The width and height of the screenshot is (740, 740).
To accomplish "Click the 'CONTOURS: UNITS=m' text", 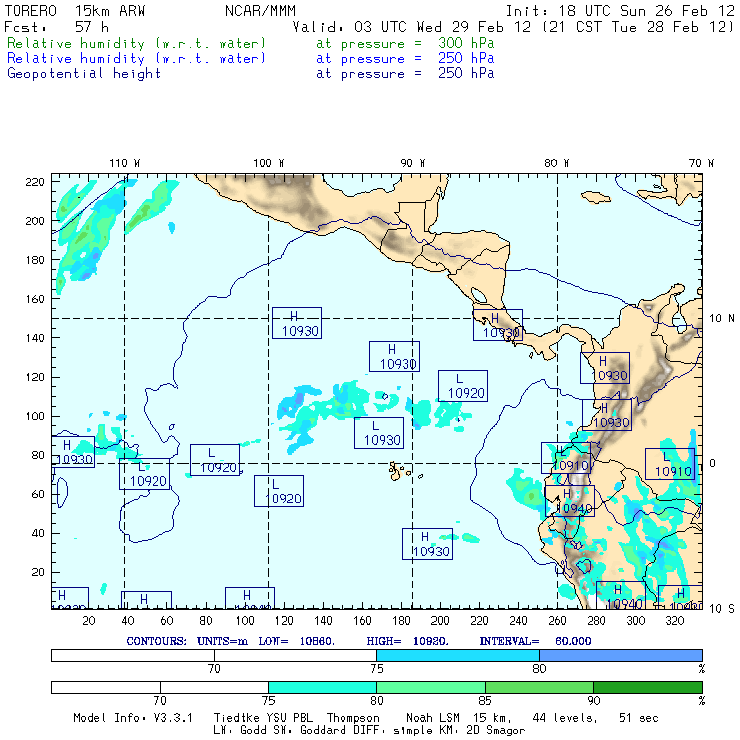I will [187, 641].
